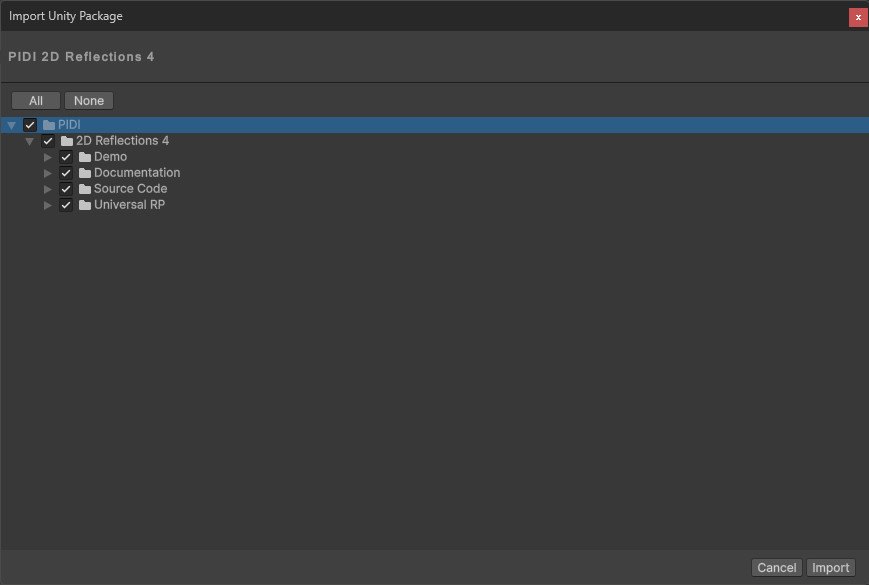Click the PIDI root folder icon
Viewport: 869px width, 585px height.
pyautogui.click(x=49, y=125)
